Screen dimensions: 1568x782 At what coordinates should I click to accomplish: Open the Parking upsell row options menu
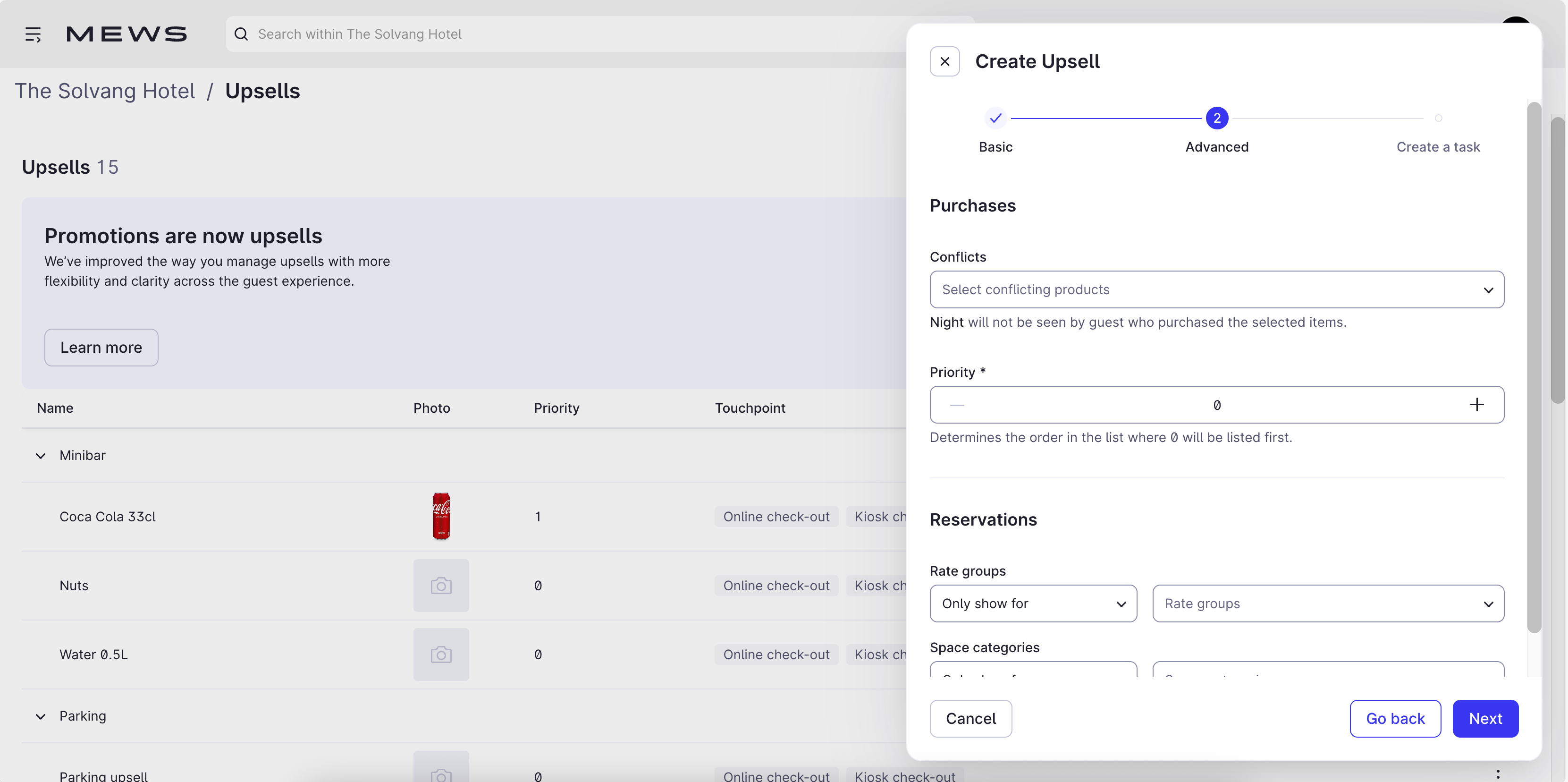[1498, 775]
